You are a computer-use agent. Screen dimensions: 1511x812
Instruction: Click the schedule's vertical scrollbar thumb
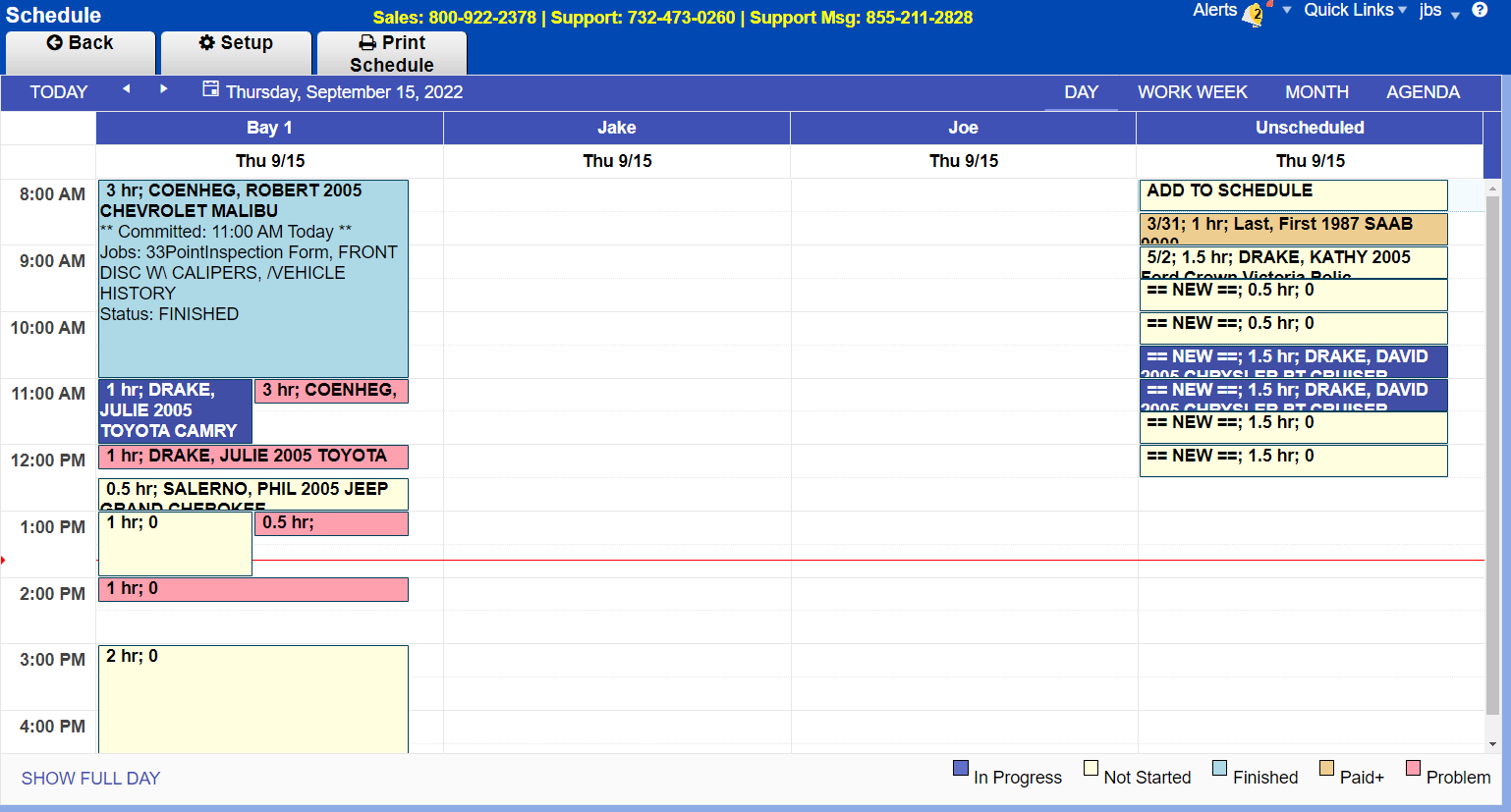(1493, 456)
